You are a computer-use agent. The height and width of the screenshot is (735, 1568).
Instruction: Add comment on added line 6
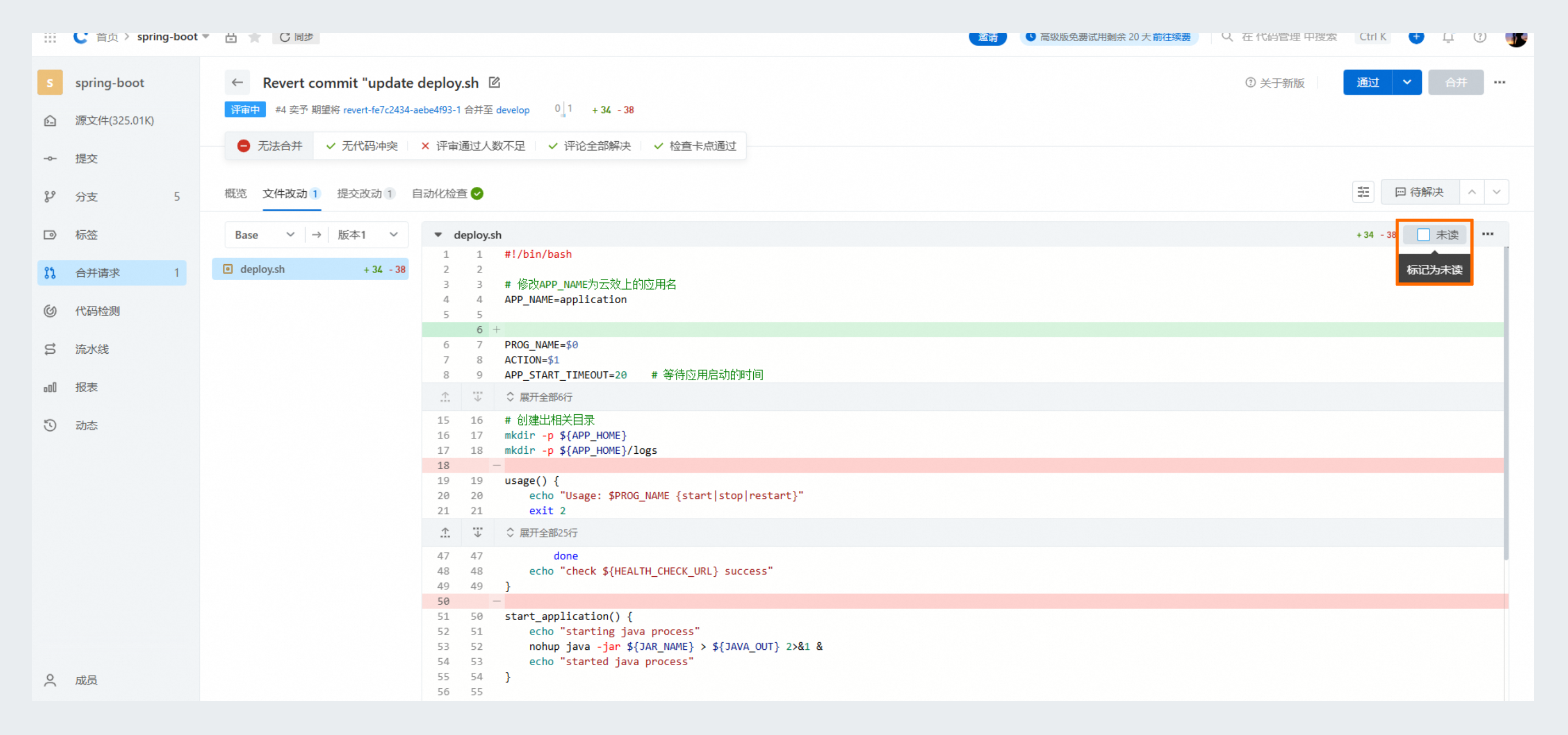pyautogui.click(x=497, y=330)
